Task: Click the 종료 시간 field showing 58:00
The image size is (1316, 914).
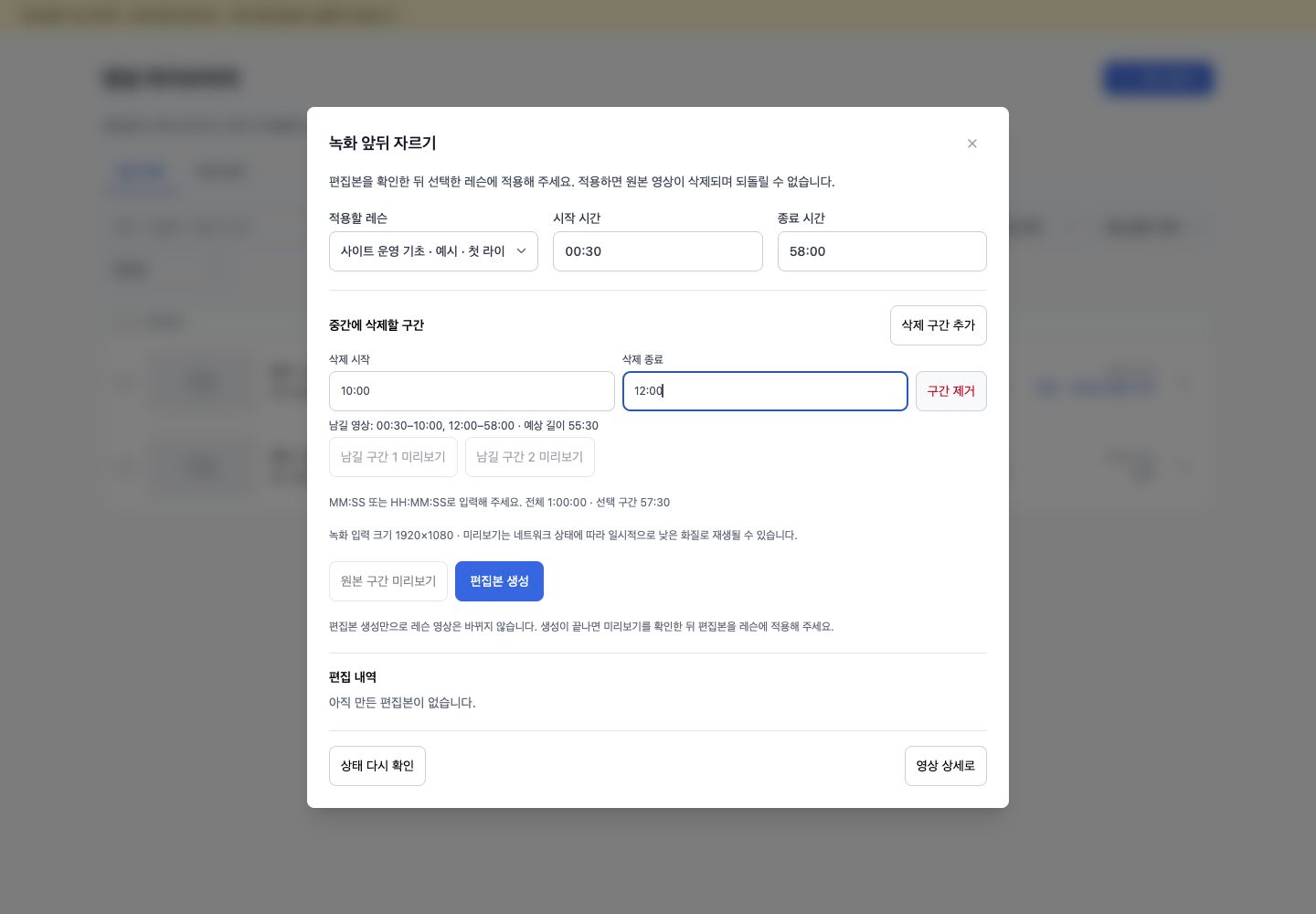Action: [882, 251]
